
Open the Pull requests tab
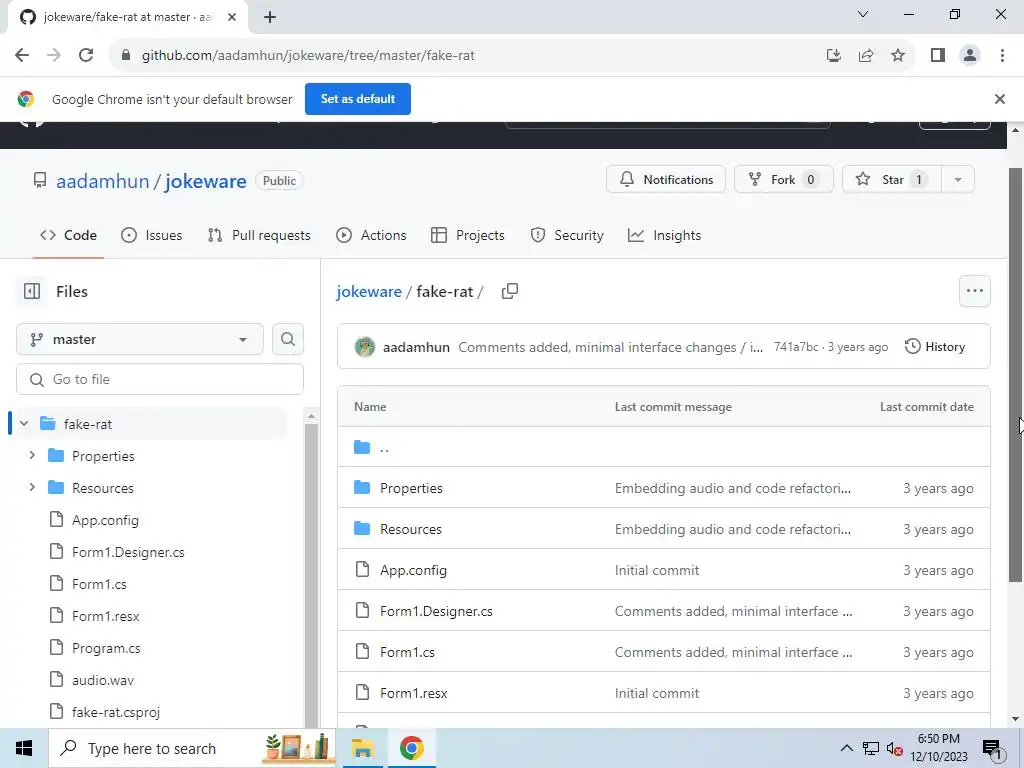259,235
